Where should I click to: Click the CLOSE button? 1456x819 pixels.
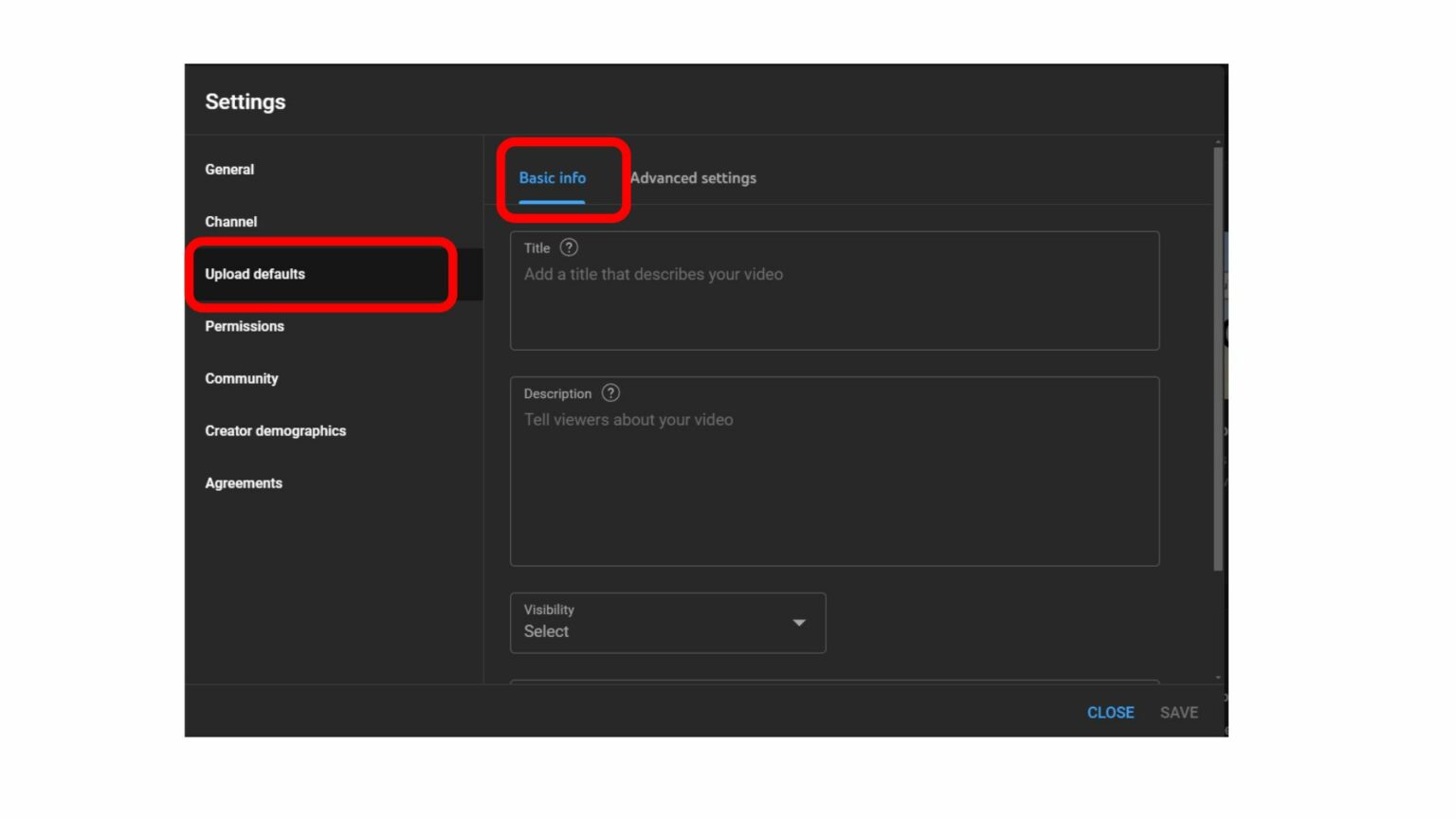point(1110,712)
